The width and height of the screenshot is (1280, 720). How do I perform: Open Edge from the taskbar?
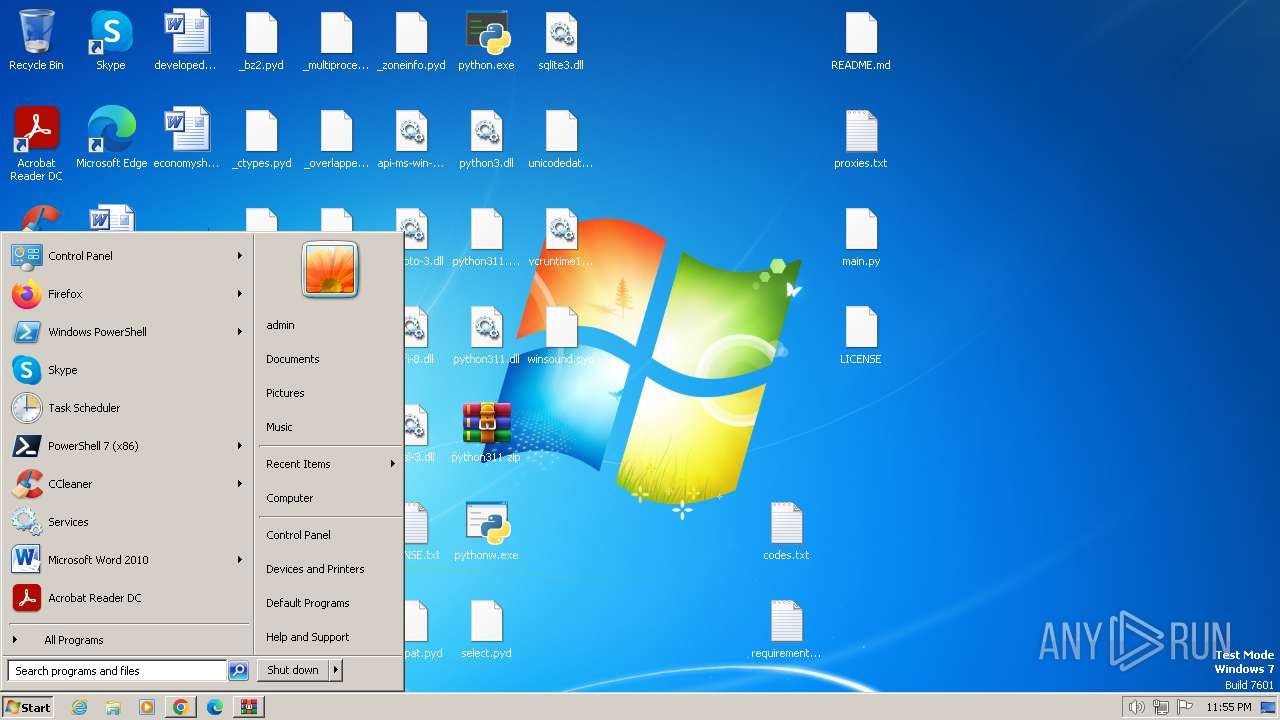[x=214, y=707]
